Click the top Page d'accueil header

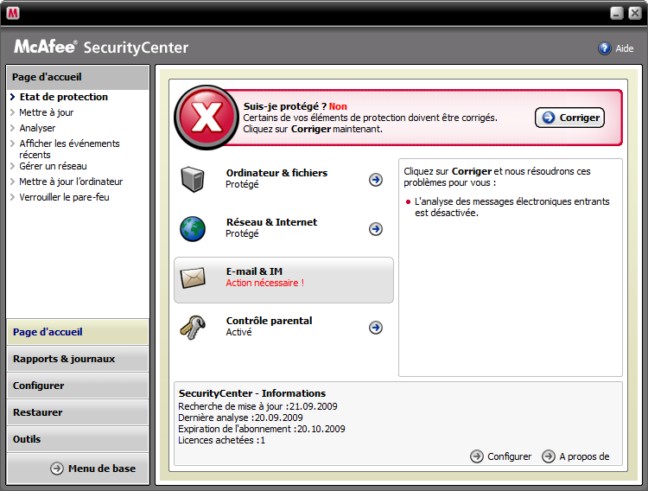point(78,77)
